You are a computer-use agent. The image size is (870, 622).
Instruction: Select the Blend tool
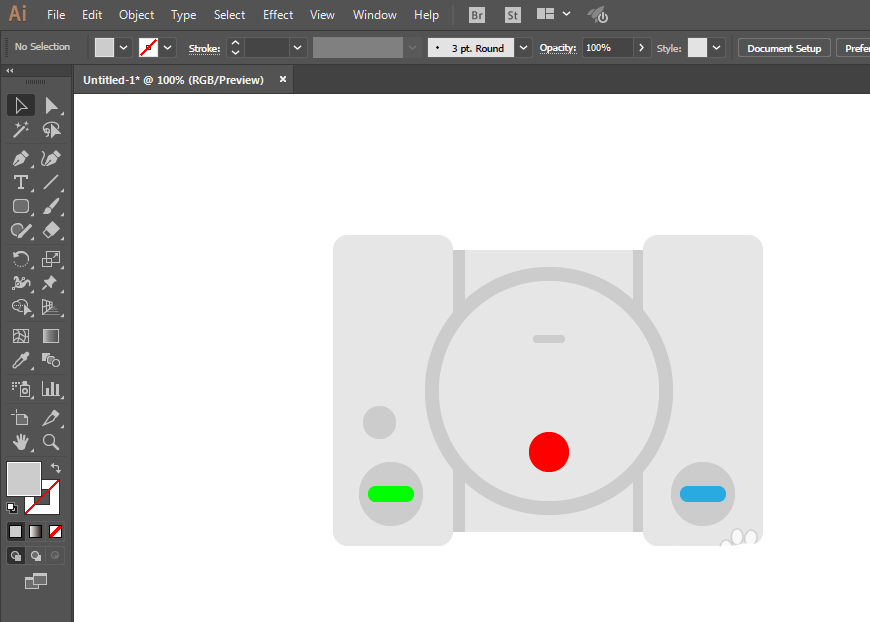(51, 361)
